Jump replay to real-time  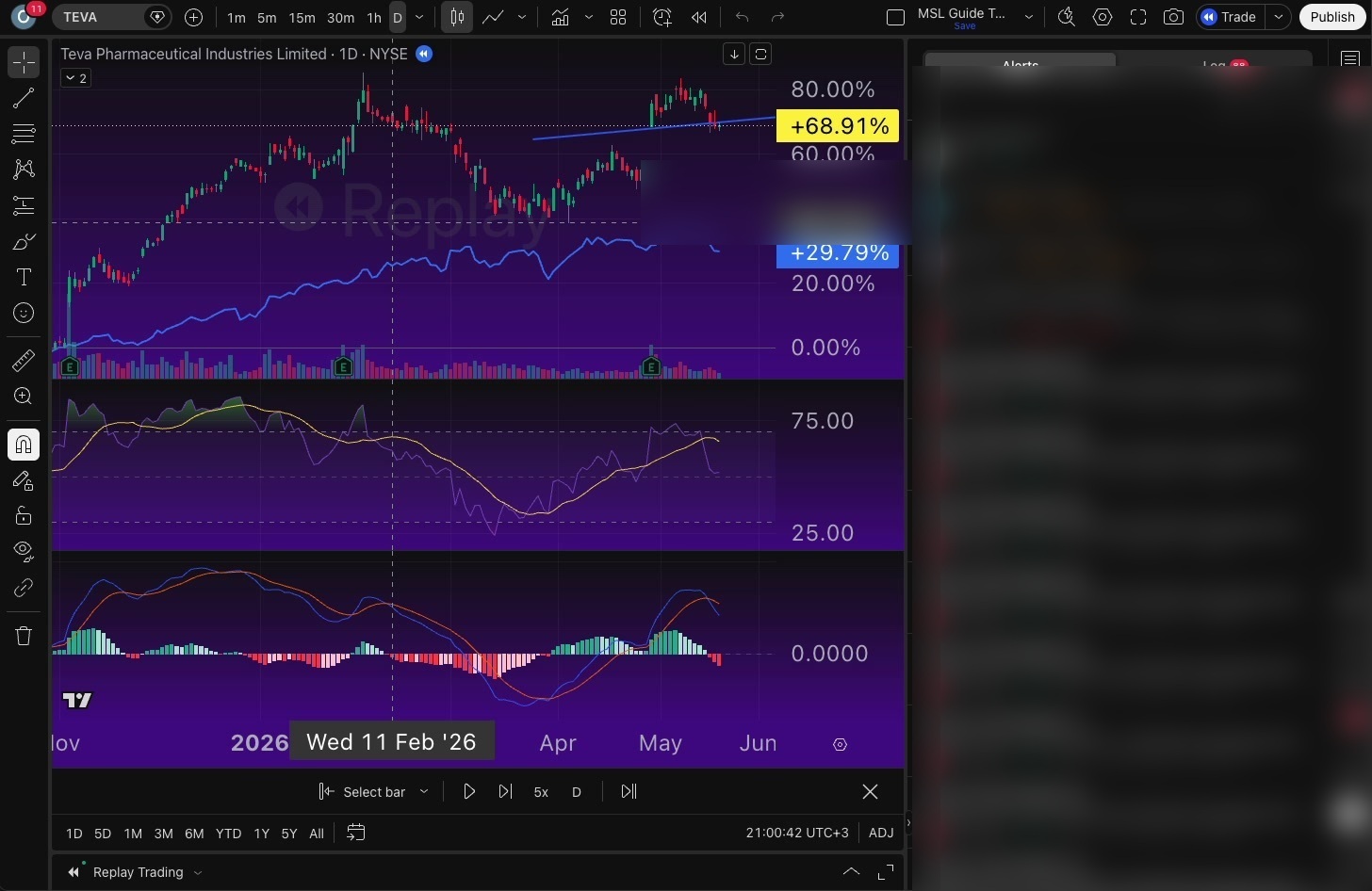(x=629, y=792)
